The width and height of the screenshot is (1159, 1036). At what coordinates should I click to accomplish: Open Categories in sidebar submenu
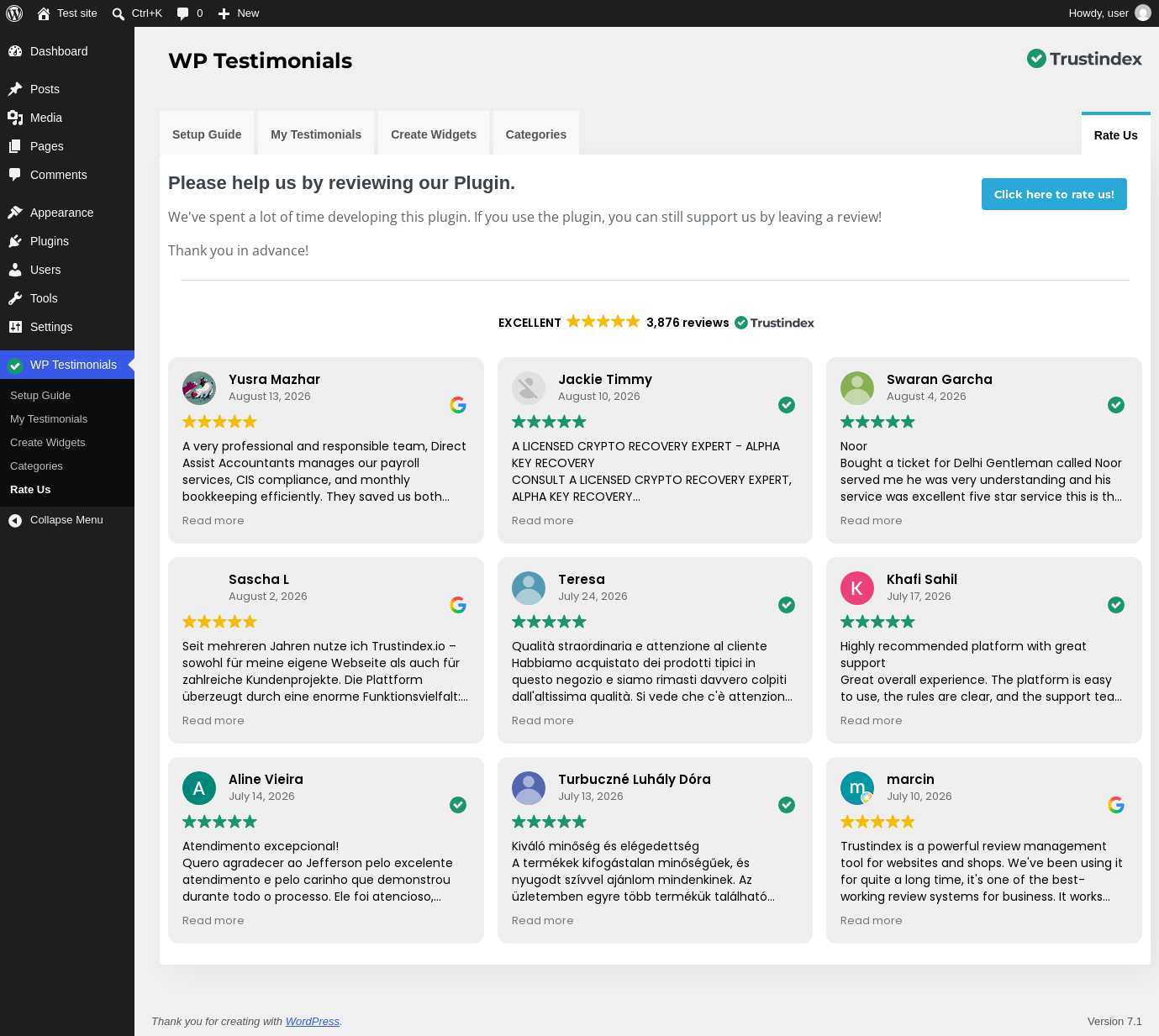[36, 466]
